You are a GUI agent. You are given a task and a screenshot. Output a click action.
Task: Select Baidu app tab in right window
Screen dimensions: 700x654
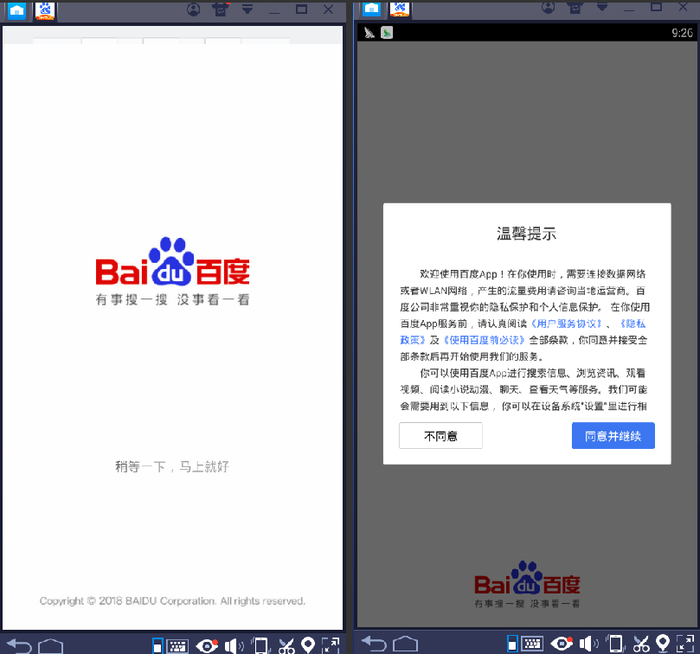(x=399, y=8)
